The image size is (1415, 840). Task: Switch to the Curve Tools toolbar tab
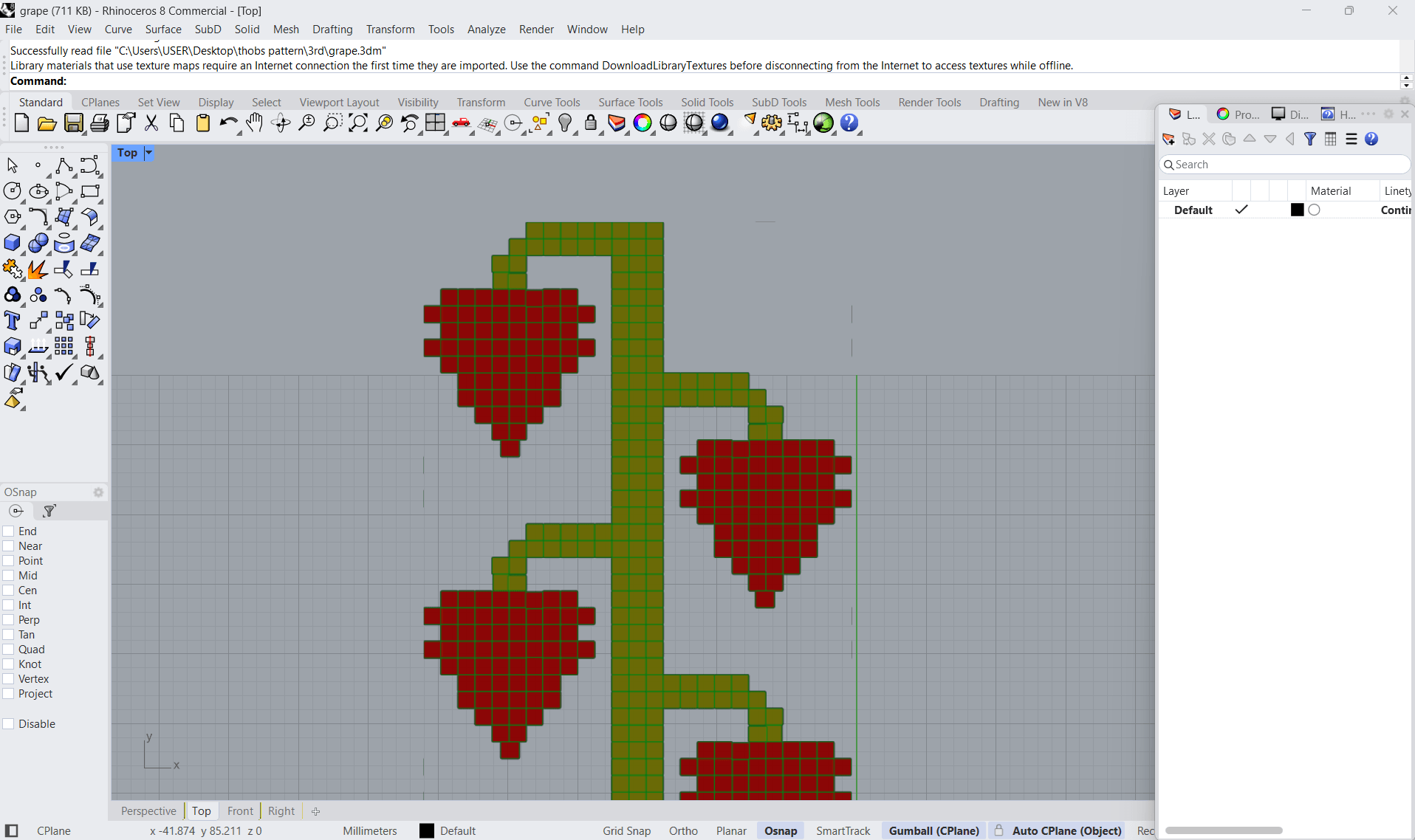click(551, 103)
